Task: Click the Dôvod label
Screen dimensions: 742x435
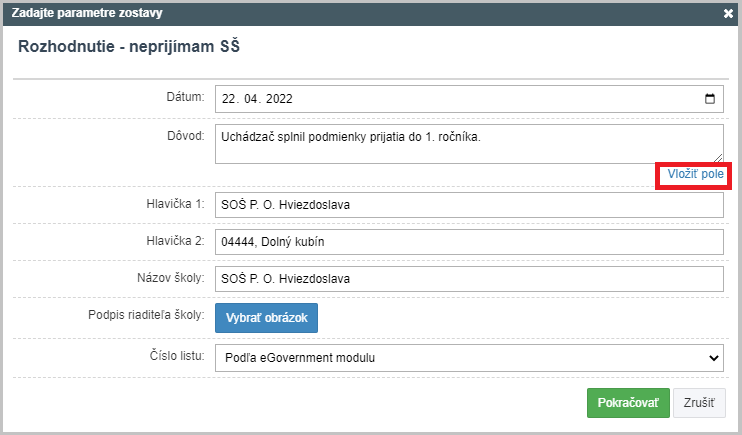Action: coord(186,136)
